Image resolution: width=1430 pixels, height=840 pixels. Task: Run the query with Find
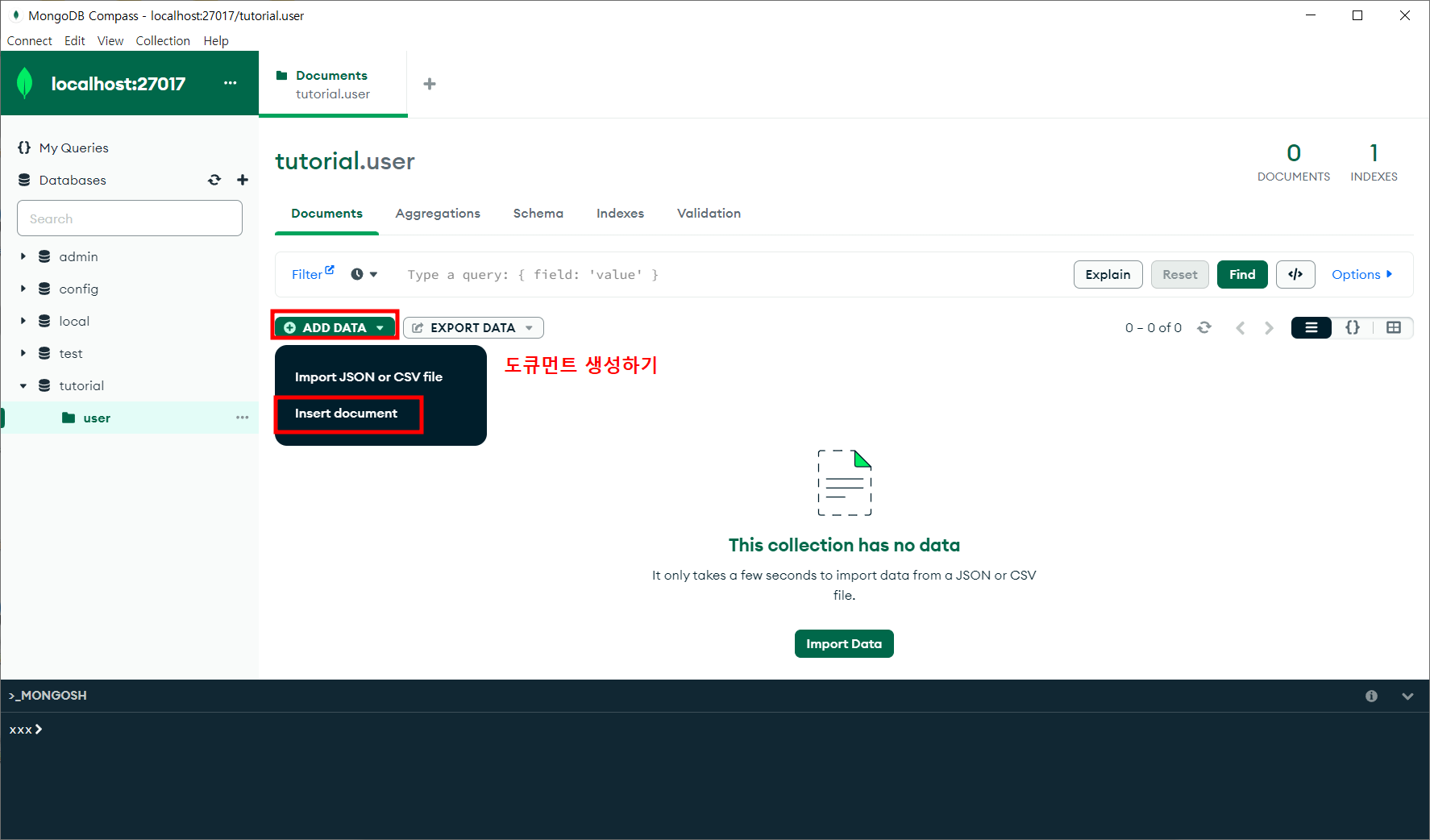point(1242,275)
